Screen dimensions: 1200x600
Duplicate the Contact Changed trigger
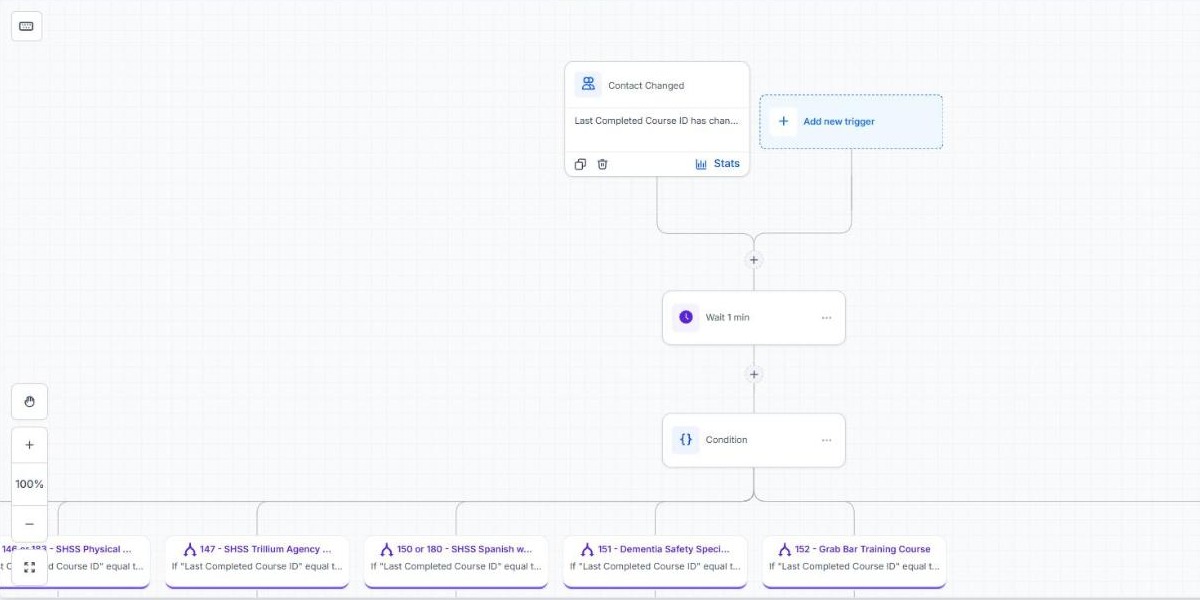(580, 164)
